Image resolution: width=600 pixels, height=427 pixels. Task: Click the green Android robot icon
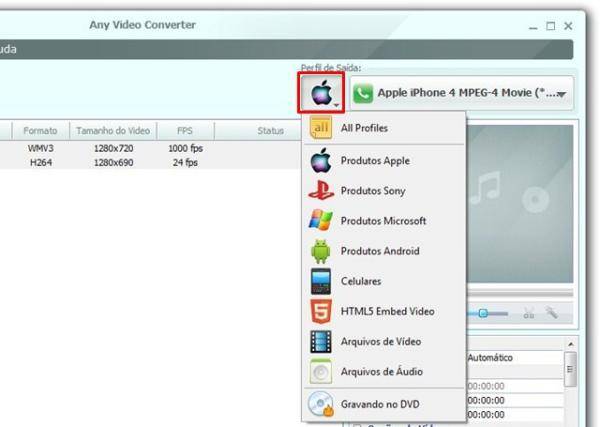[321, 251]
